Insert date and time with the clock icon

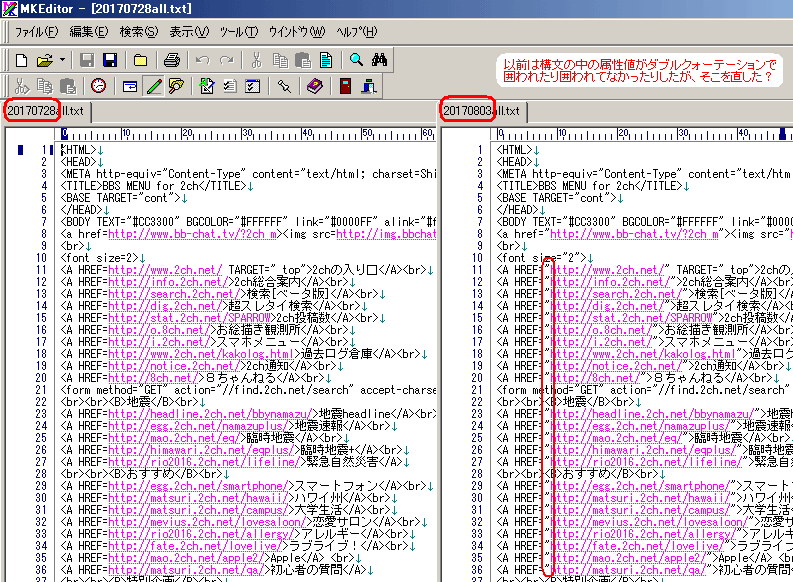[x=98, y=86]
